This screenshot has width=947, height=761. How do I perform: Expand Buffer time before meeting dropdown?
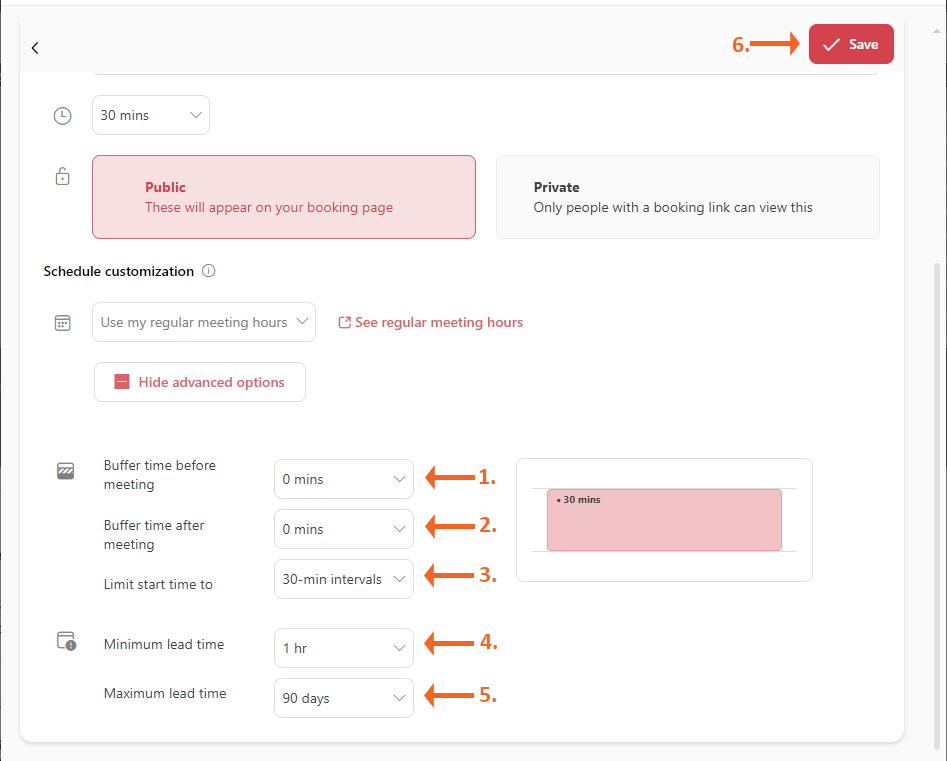pos(343,479)
